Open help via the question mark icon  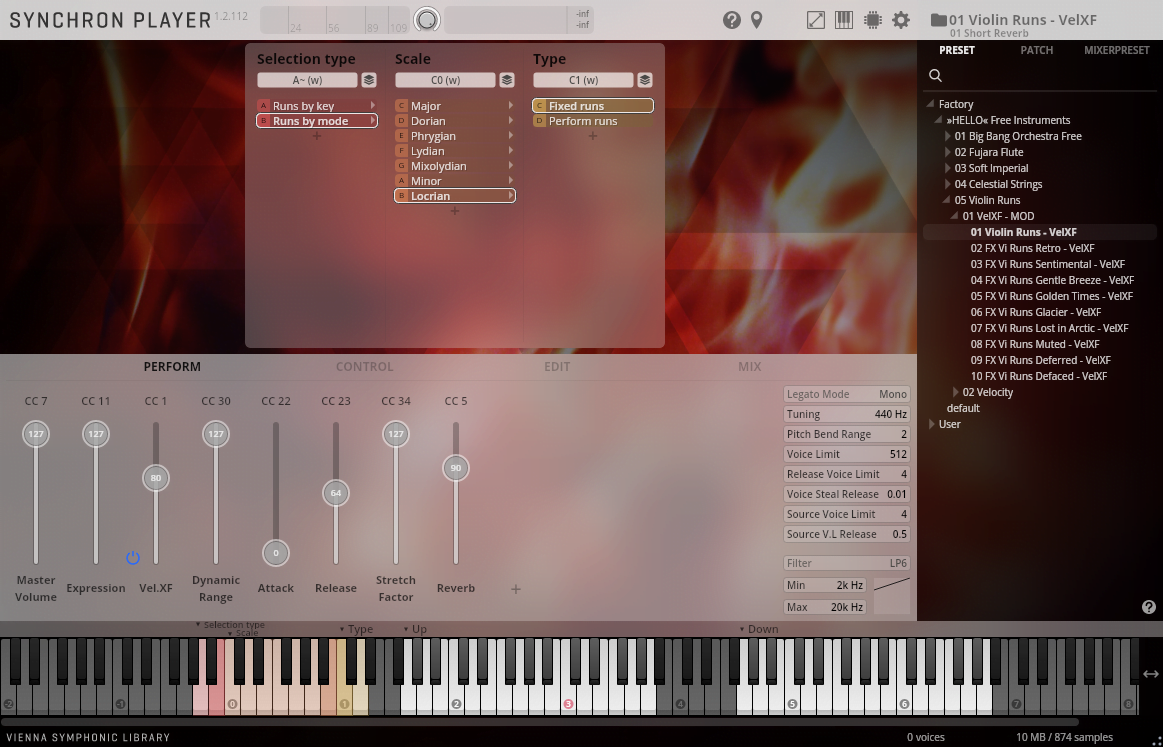pyautogui.click(x=731, y=20)
